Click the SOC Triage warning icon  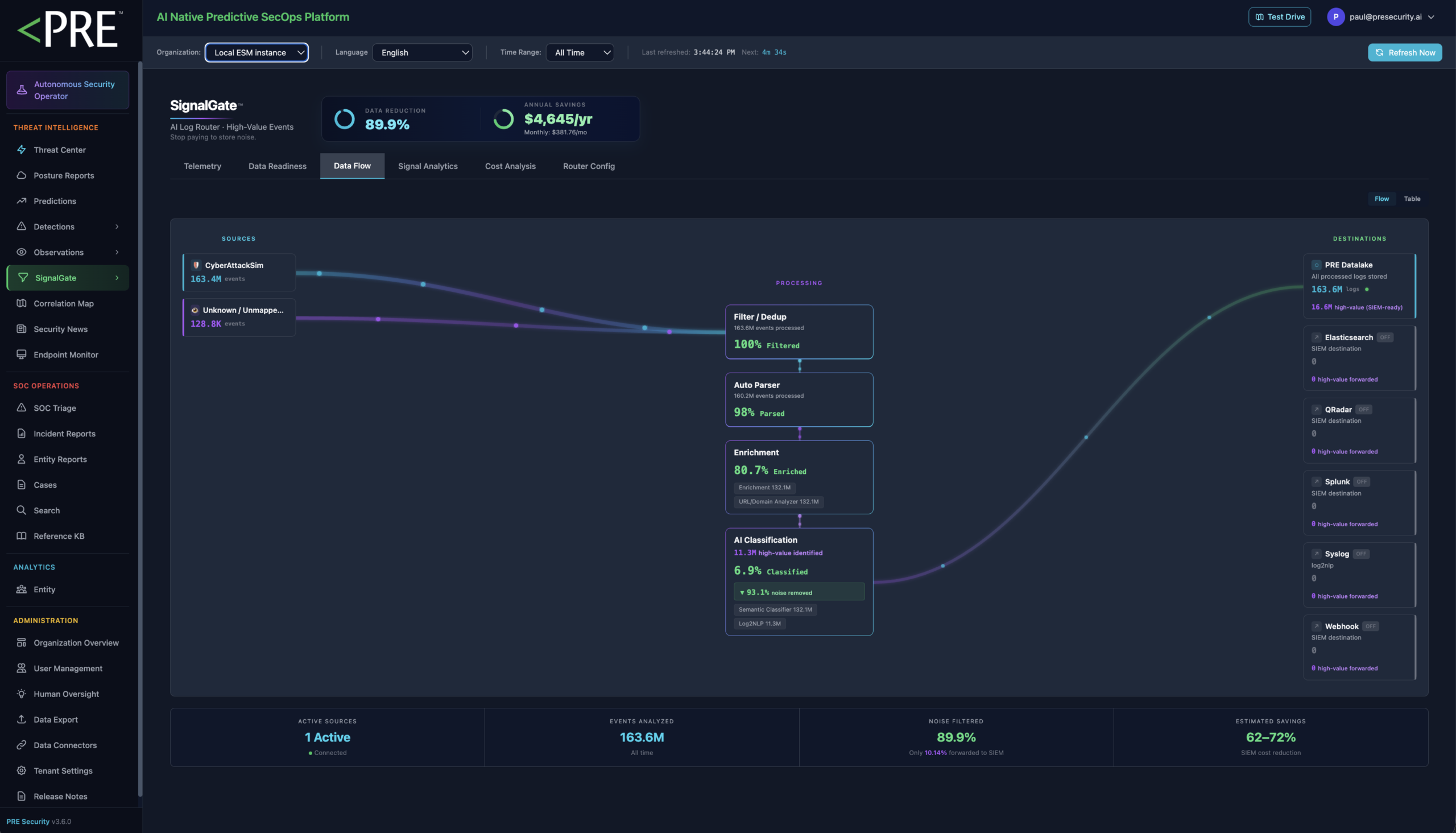[x=21, y=408]
